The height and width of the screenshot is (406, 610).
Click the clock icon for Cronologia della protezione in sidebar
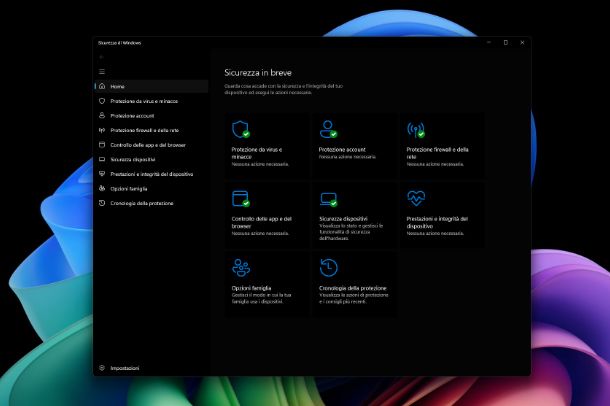click(x=102, y=203)
